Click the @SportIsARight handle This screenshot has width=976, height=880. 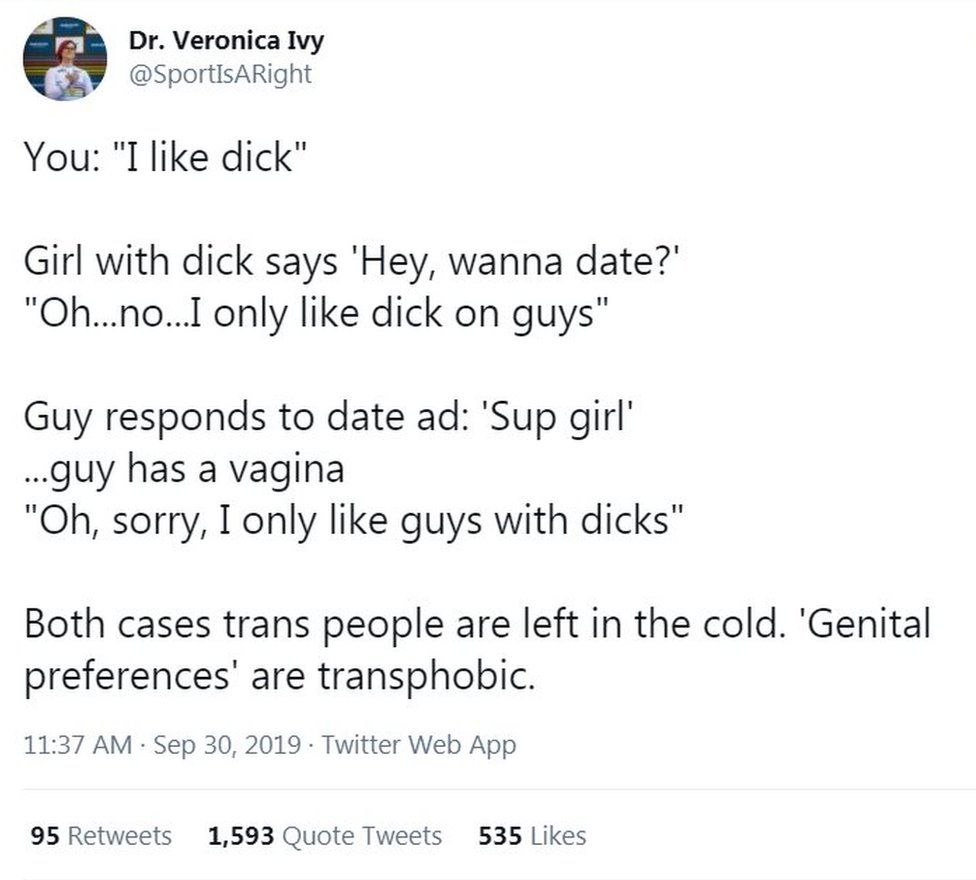pos(220,74)
